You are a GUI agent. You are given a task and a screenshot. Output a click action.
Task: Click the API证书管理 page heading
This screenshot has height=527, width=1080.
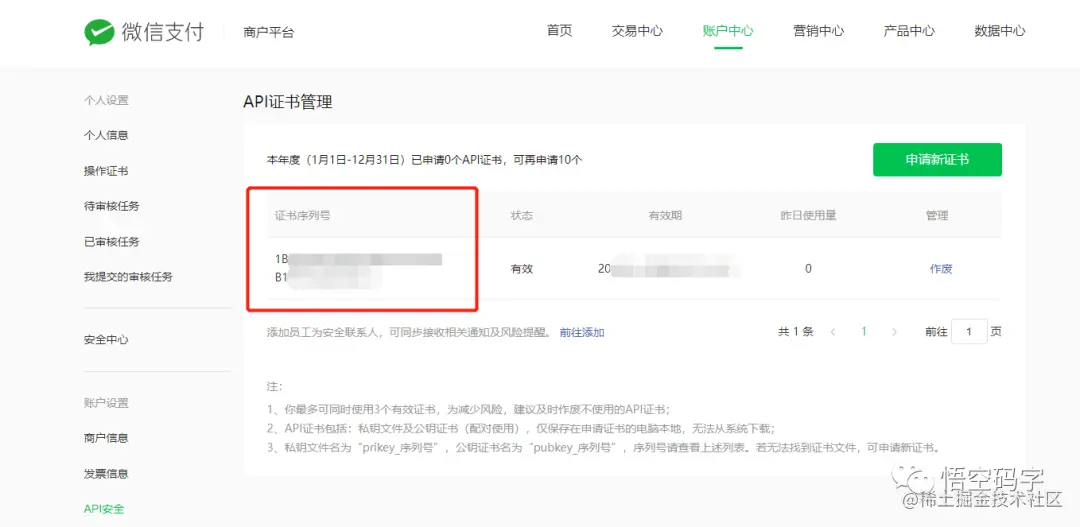pyautogui.click(x=288, y=102)
